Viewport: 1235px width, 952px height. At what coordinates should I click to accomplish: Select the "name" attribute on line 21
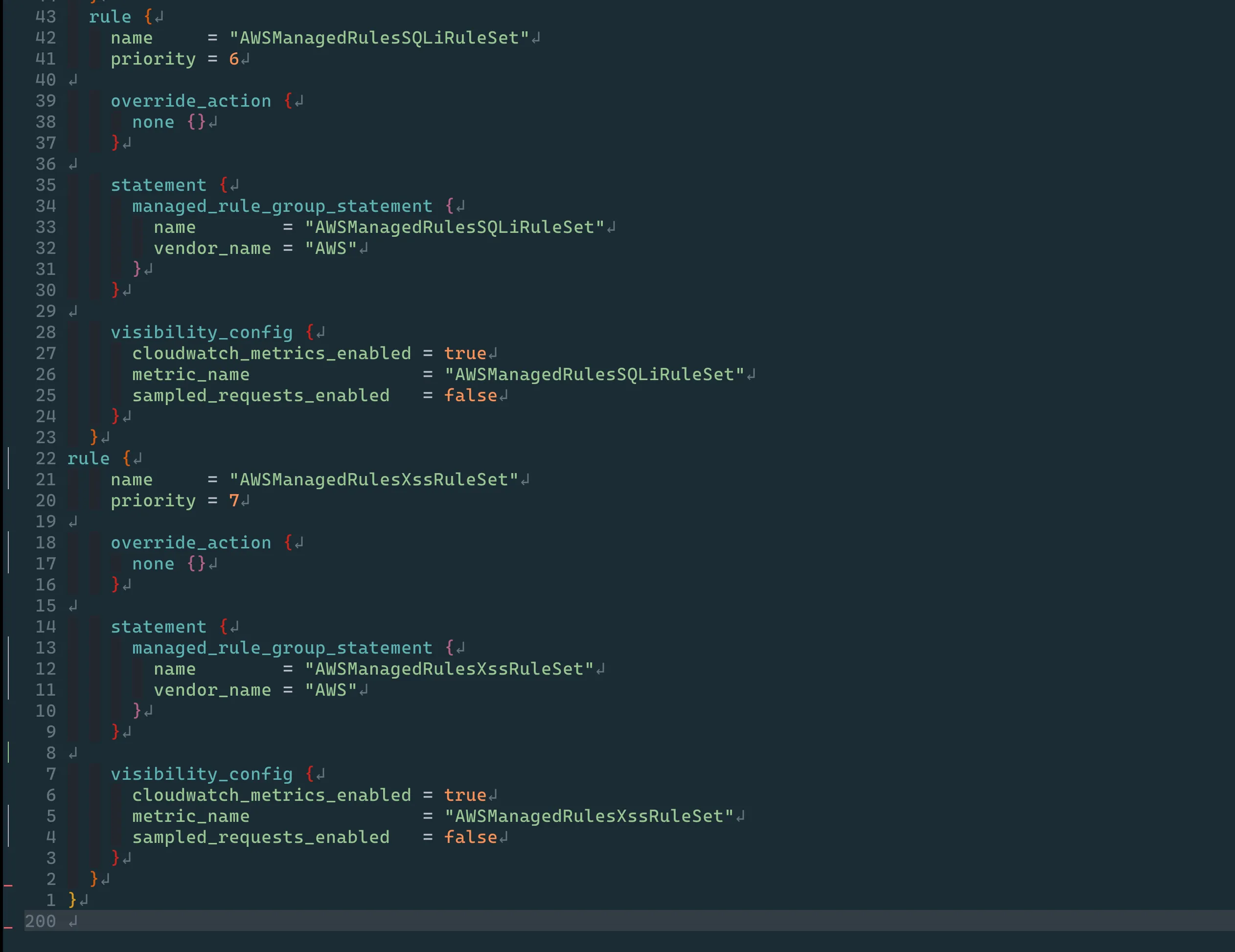tap(132, 479)
